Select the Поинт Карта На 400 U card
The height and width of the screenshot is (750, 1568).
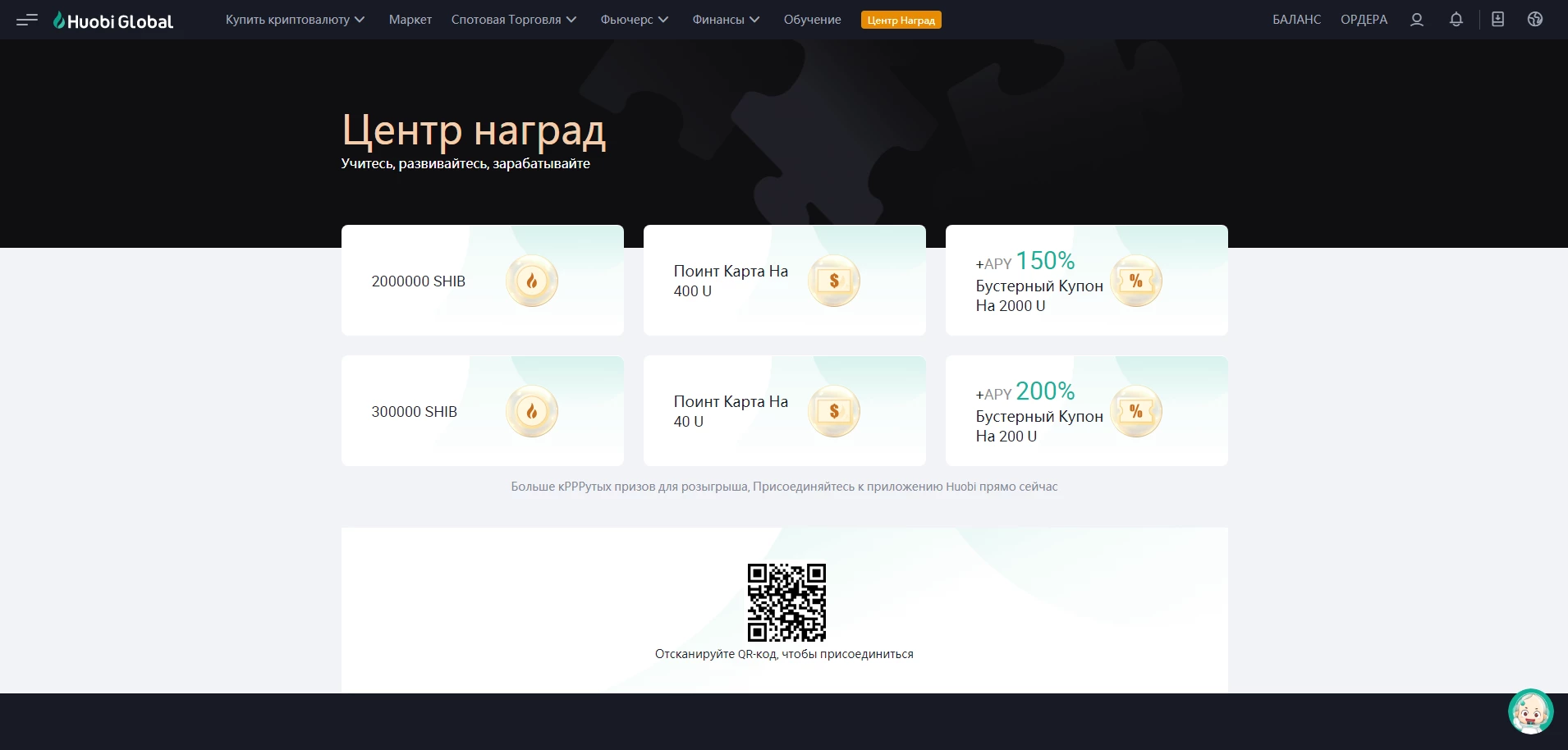(x=785, y=281)
